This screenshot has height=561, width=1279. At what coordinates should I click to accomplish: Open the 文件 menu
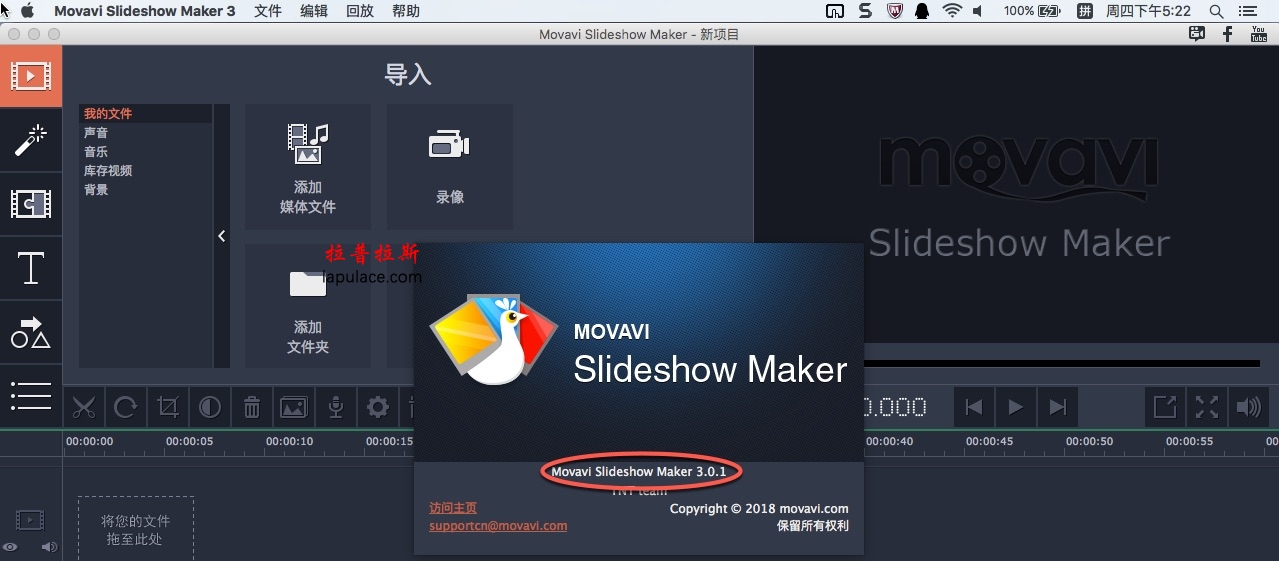[268, 11]
